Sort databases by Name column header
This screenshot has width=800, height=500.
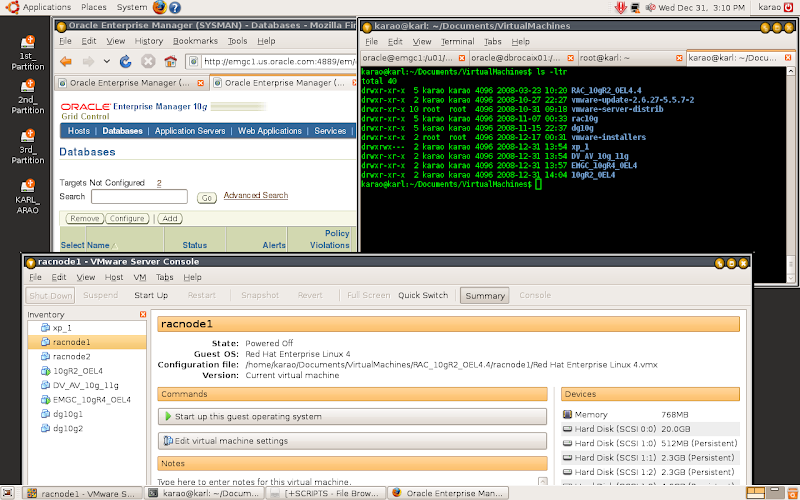coord(98,245)
